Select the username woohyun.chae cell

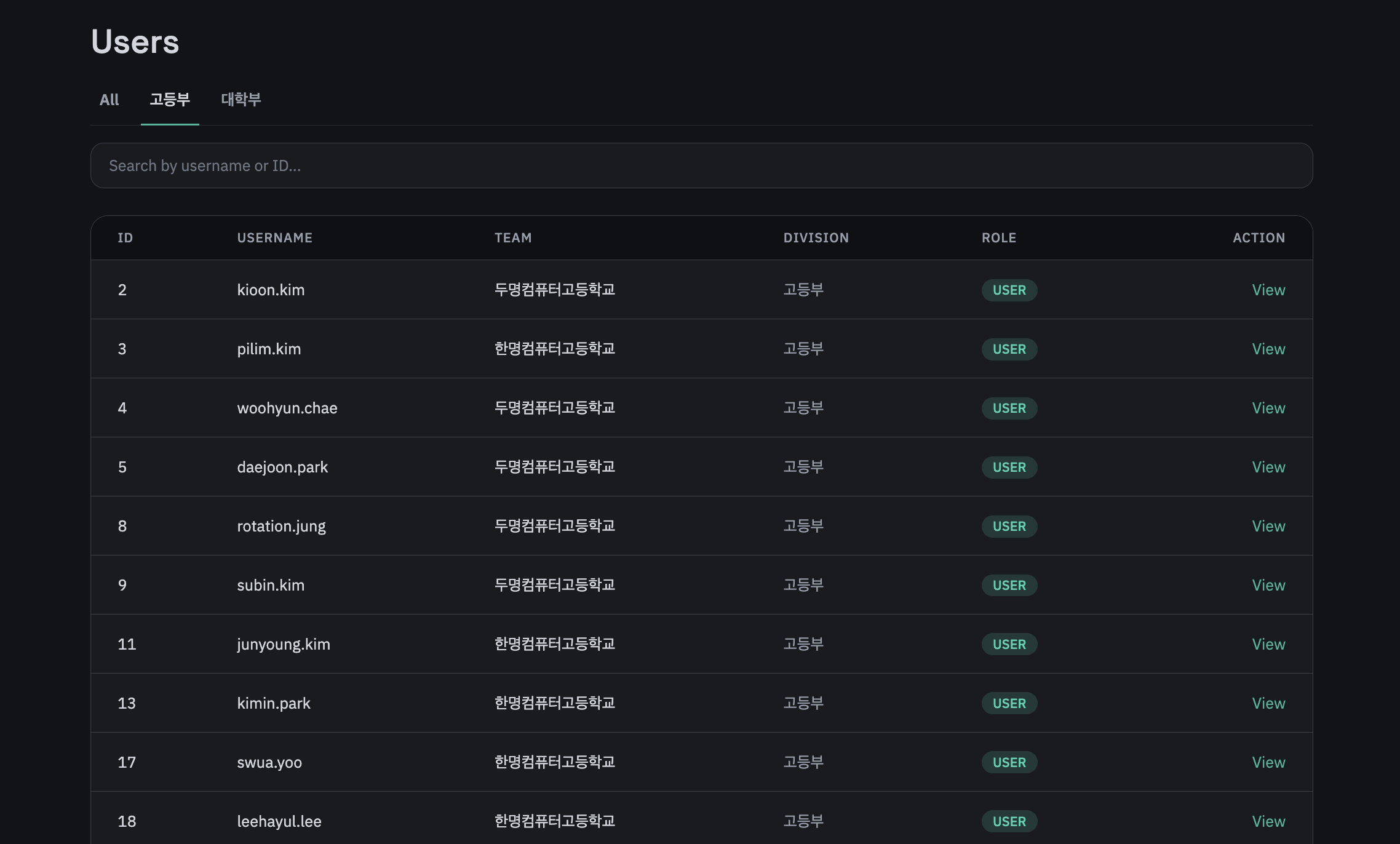[x=287, y=408]
